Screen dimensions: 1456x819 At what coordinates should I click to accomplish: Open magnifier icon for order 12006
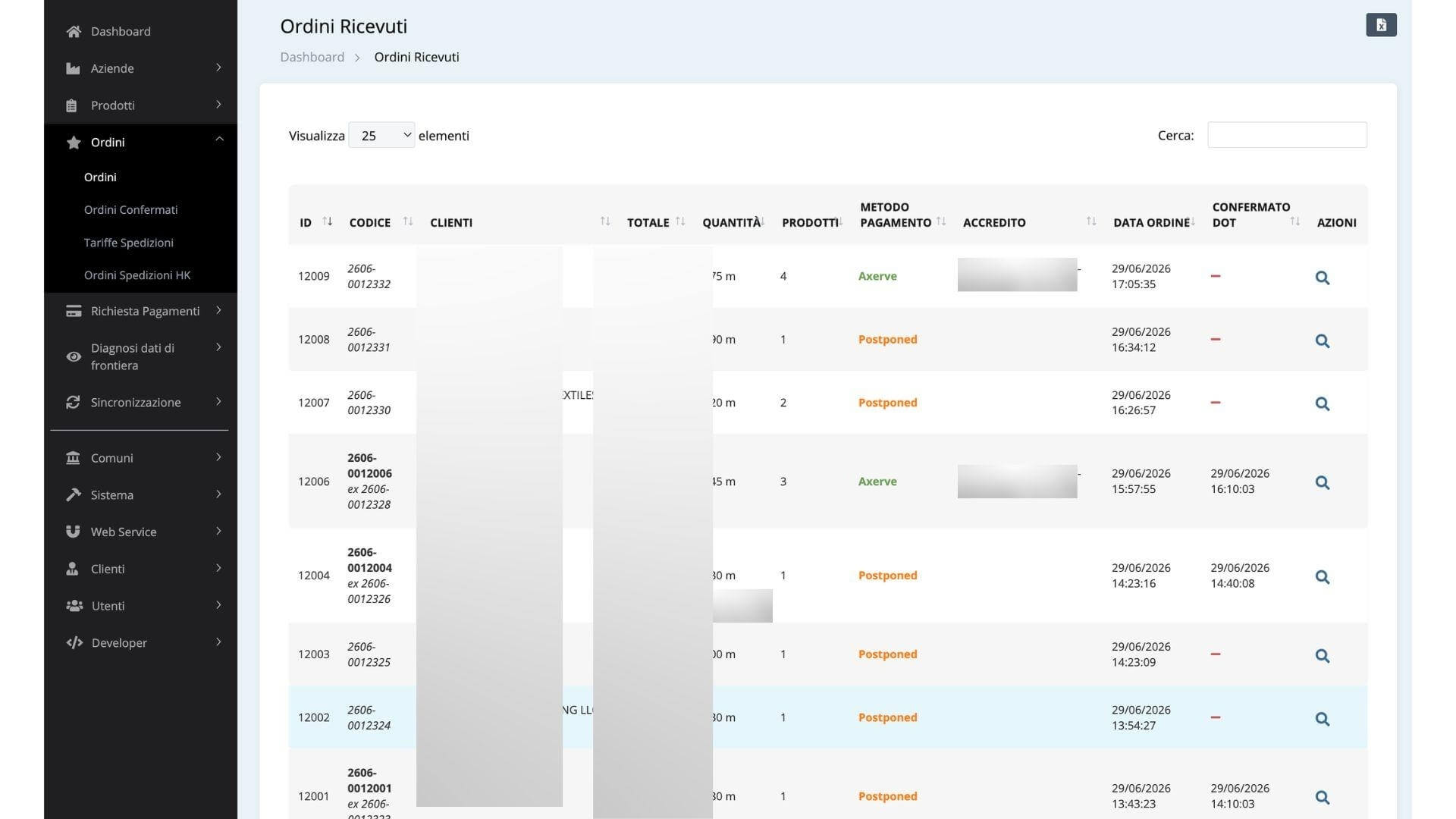click(1322, 482)
